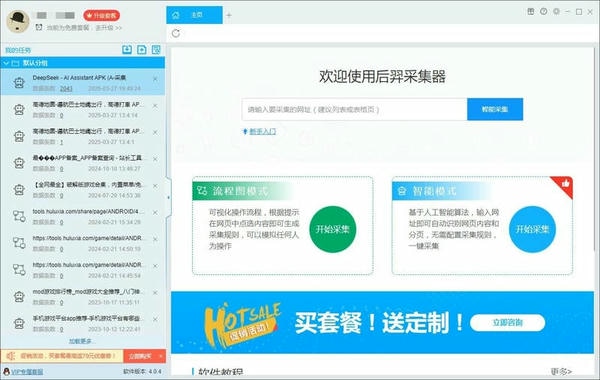The width and height of the screenshot is (600, 380).
Task: Collapse sidebar with the divider arrow handle
Action: (168, 197)
